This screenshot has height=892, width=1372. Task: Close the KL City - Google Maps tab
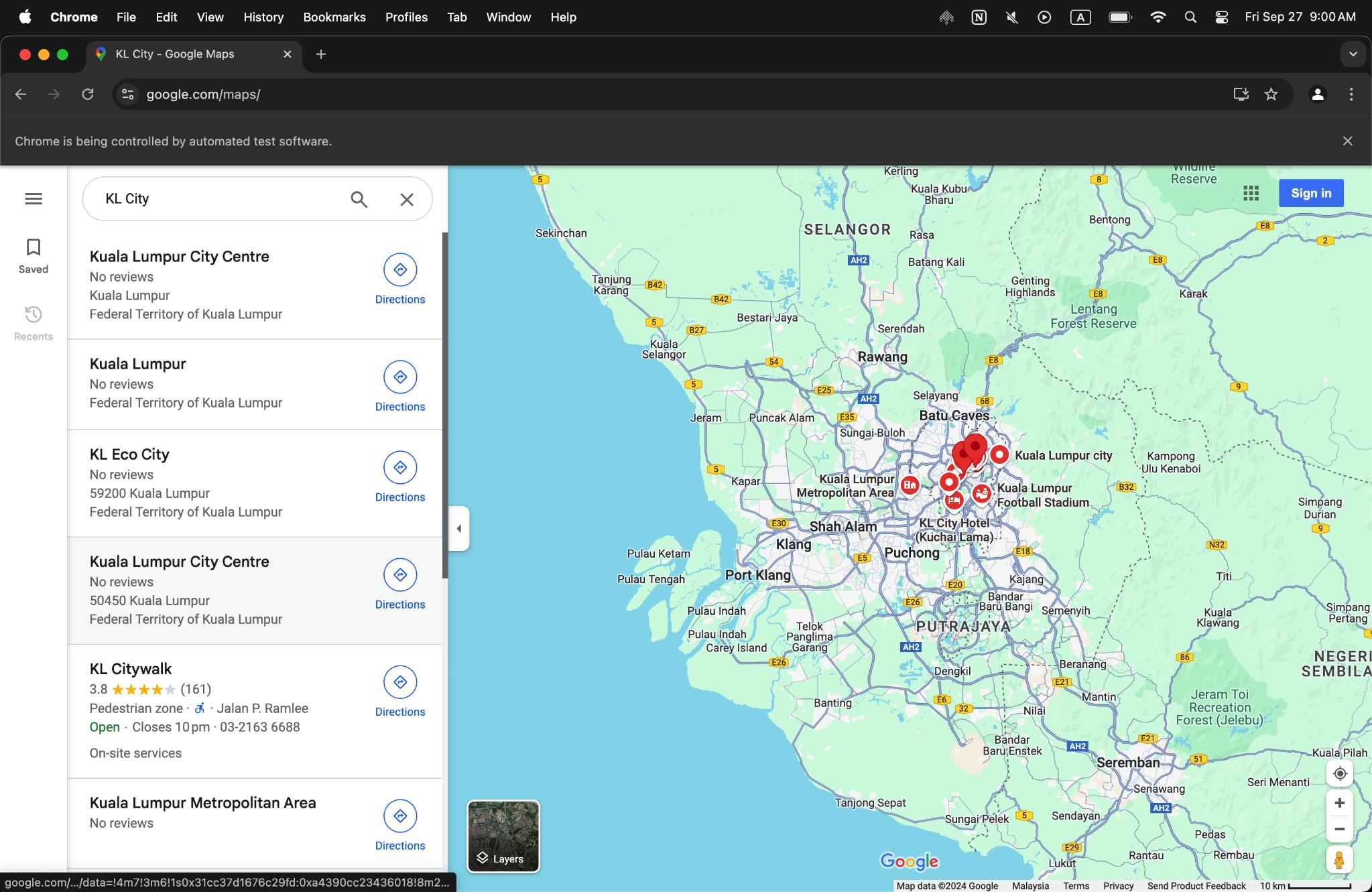tap(288, 54)
